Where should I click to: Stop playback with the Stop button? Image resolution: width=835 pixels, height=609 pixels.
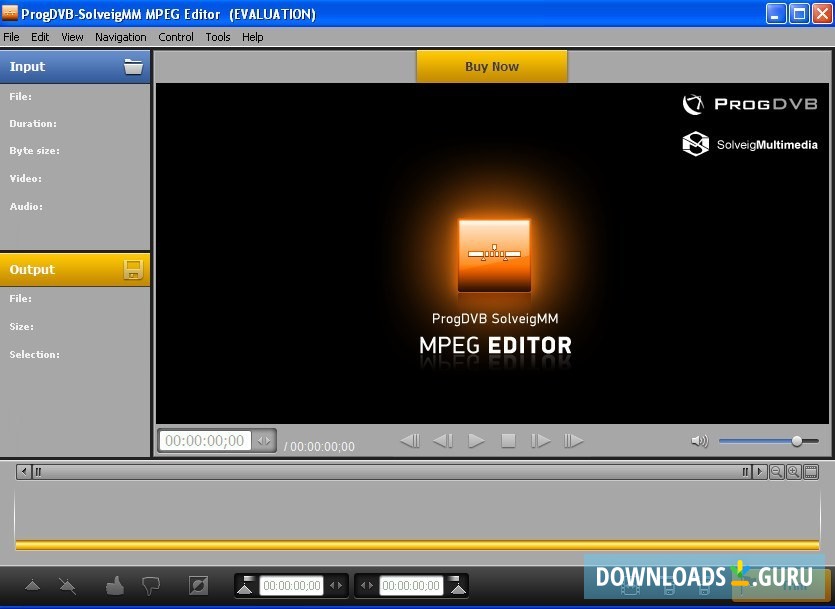coord(509,441)
